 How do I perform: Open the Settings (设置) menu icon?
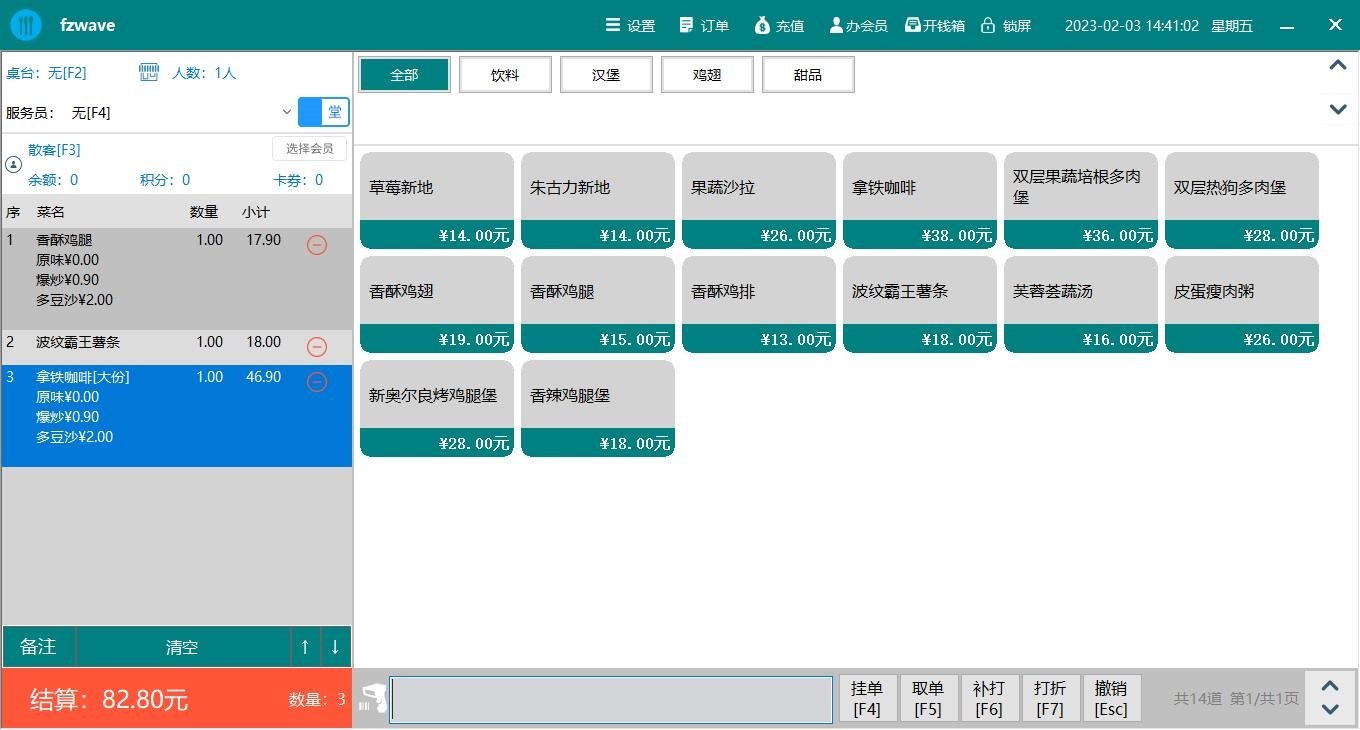[x=613, y=25]
